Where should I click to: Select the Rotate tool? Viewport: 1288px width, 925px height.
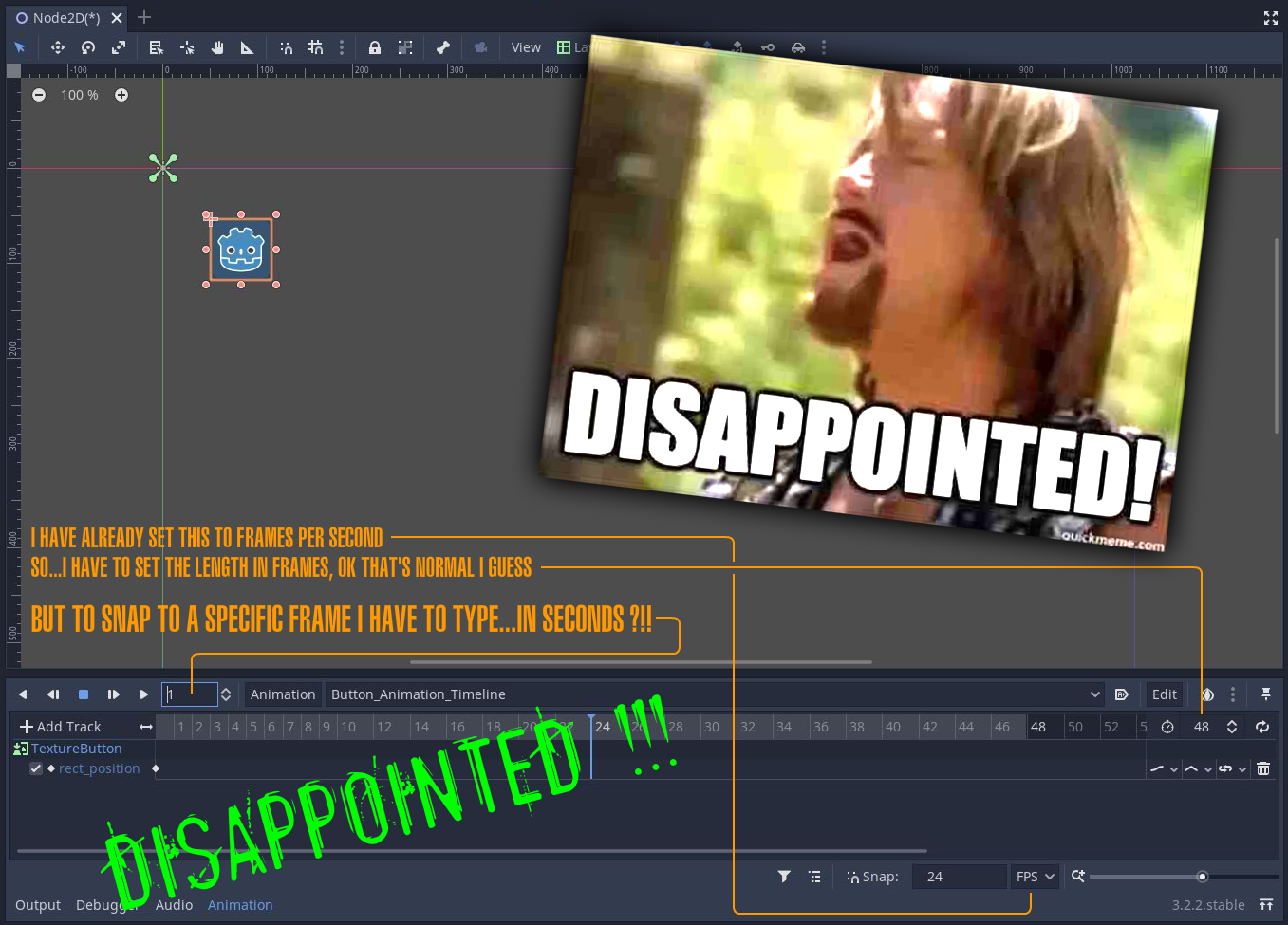coord(86,46)
